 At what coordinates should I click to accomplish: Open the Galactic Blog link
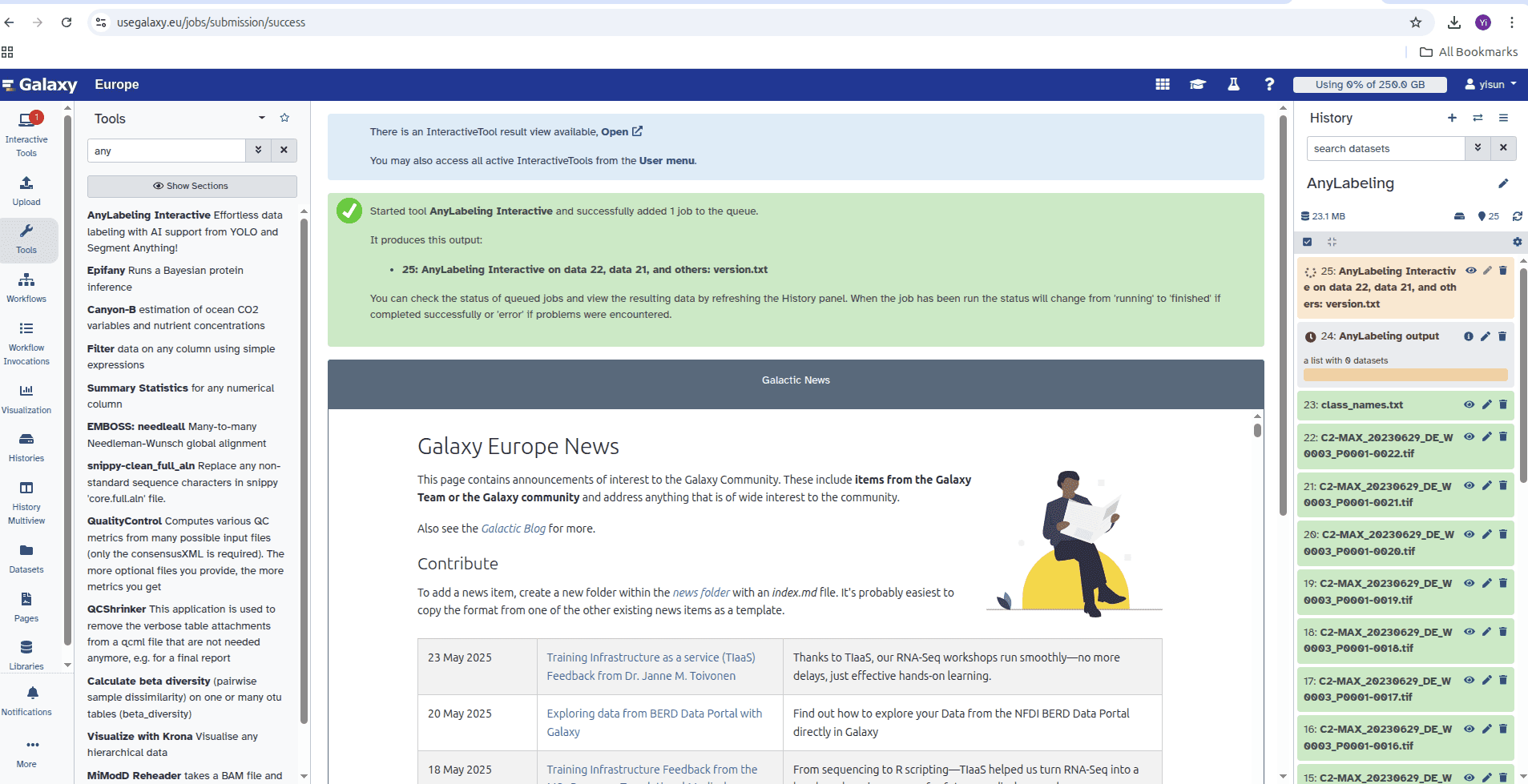[513, 529]
